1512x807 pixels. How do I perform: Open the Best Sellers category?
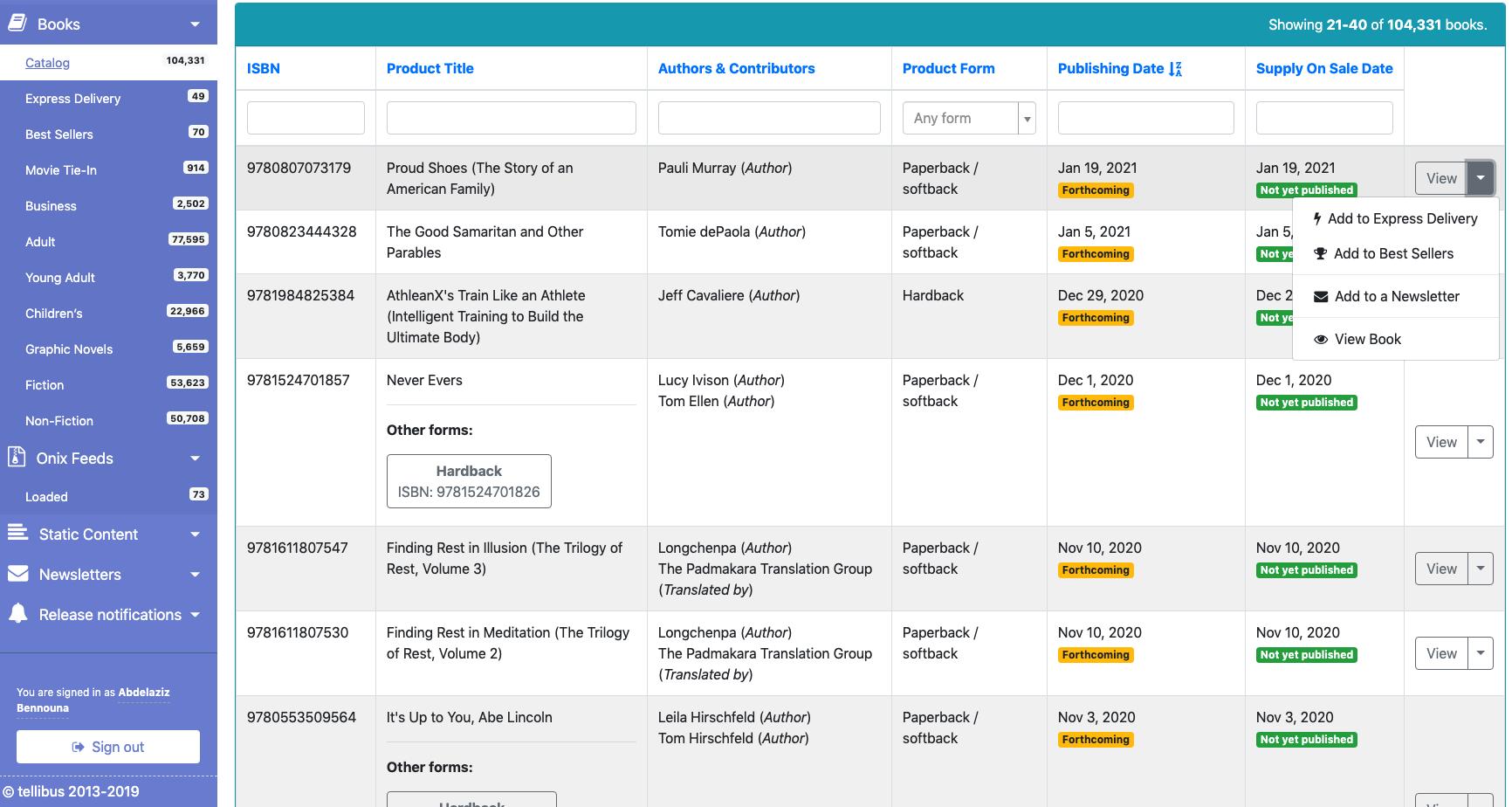(58, 134)
